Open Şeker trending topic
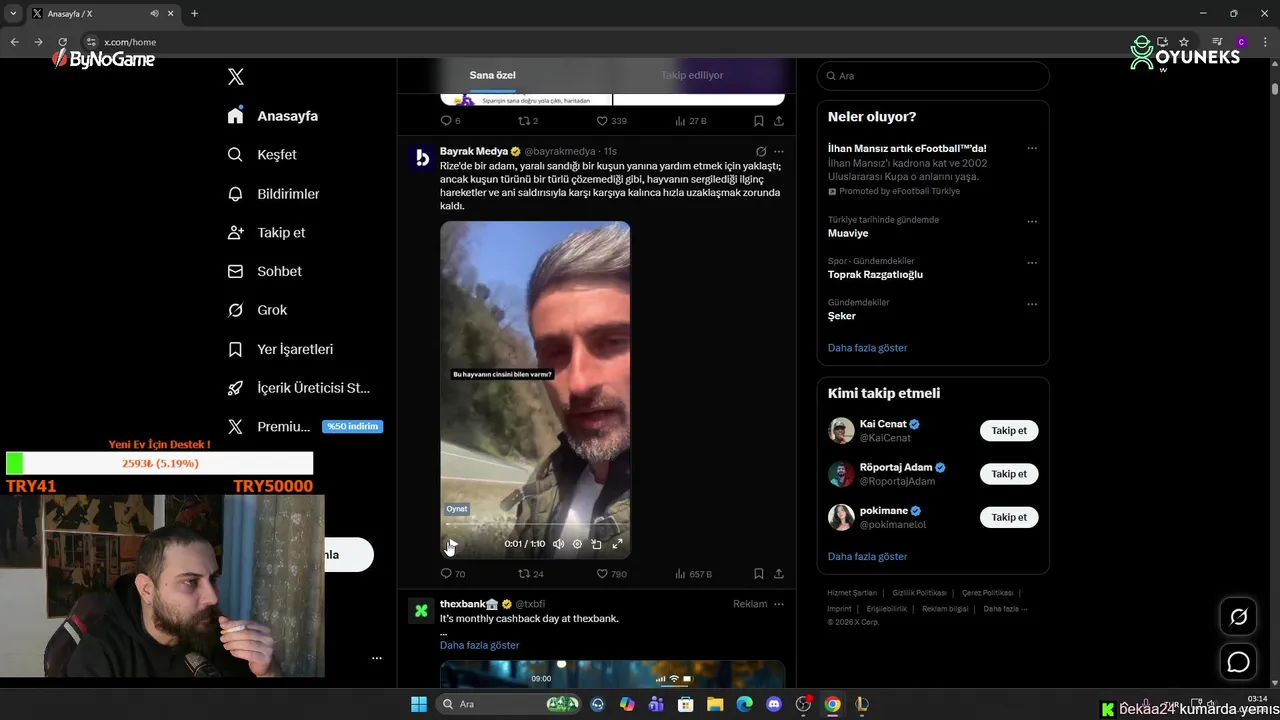 click(842, 316)
